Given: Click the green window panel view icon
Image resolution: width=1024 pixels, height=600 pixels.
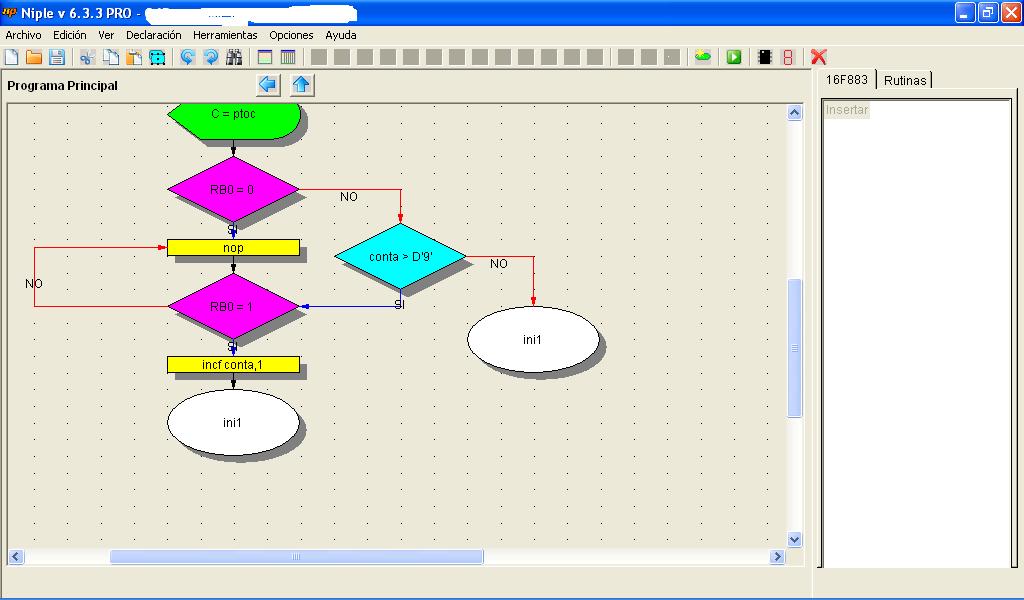Looking at the screenshot, I should (264, 57).
